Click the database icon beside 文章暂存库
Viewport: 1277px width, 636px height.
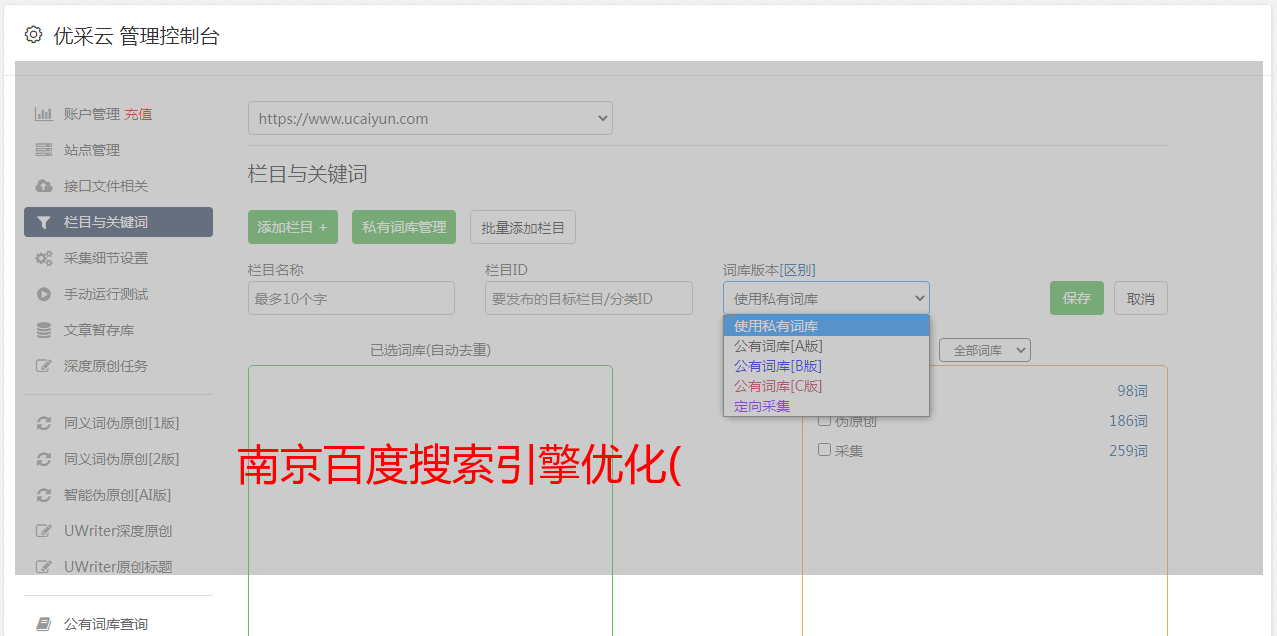pyautogui.click(x=43, y=330)
